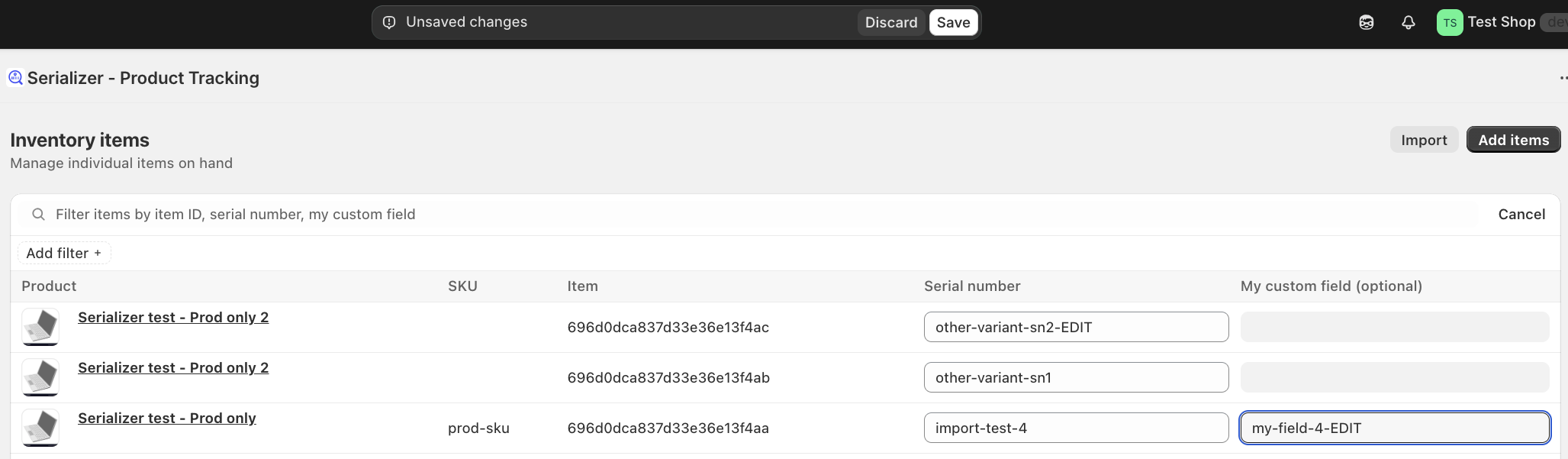This screenshot has height=459, width=1568.
Task: Click the Serializer app icon
Action: [15, 78]
